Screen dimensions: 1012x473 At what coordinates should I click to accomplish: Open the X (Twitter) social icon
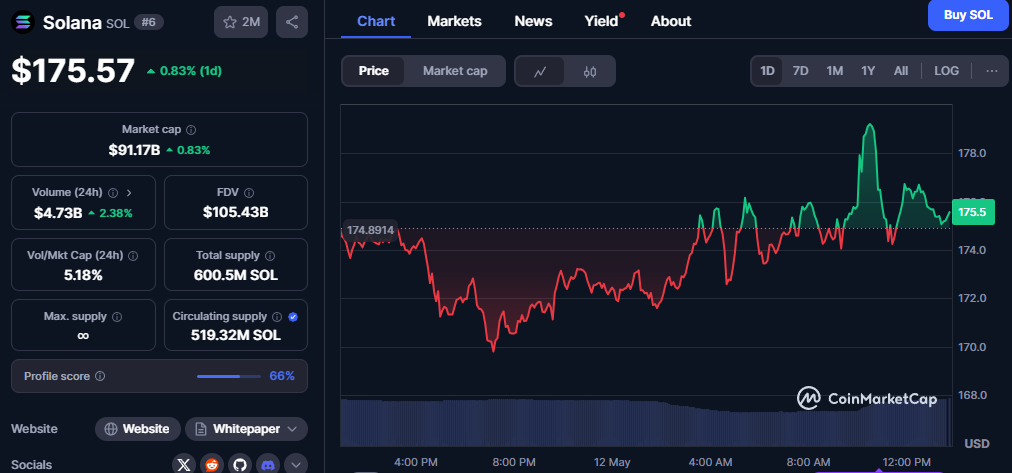click(184, 465)
